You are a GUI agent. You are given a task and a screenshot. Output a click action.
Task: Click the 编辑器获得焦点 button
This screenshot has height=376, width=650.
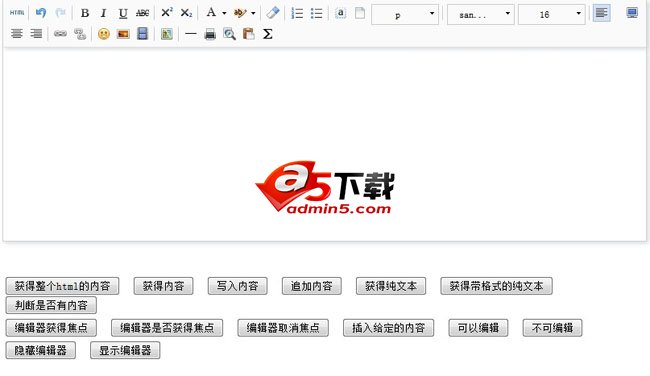coord(51,328)
